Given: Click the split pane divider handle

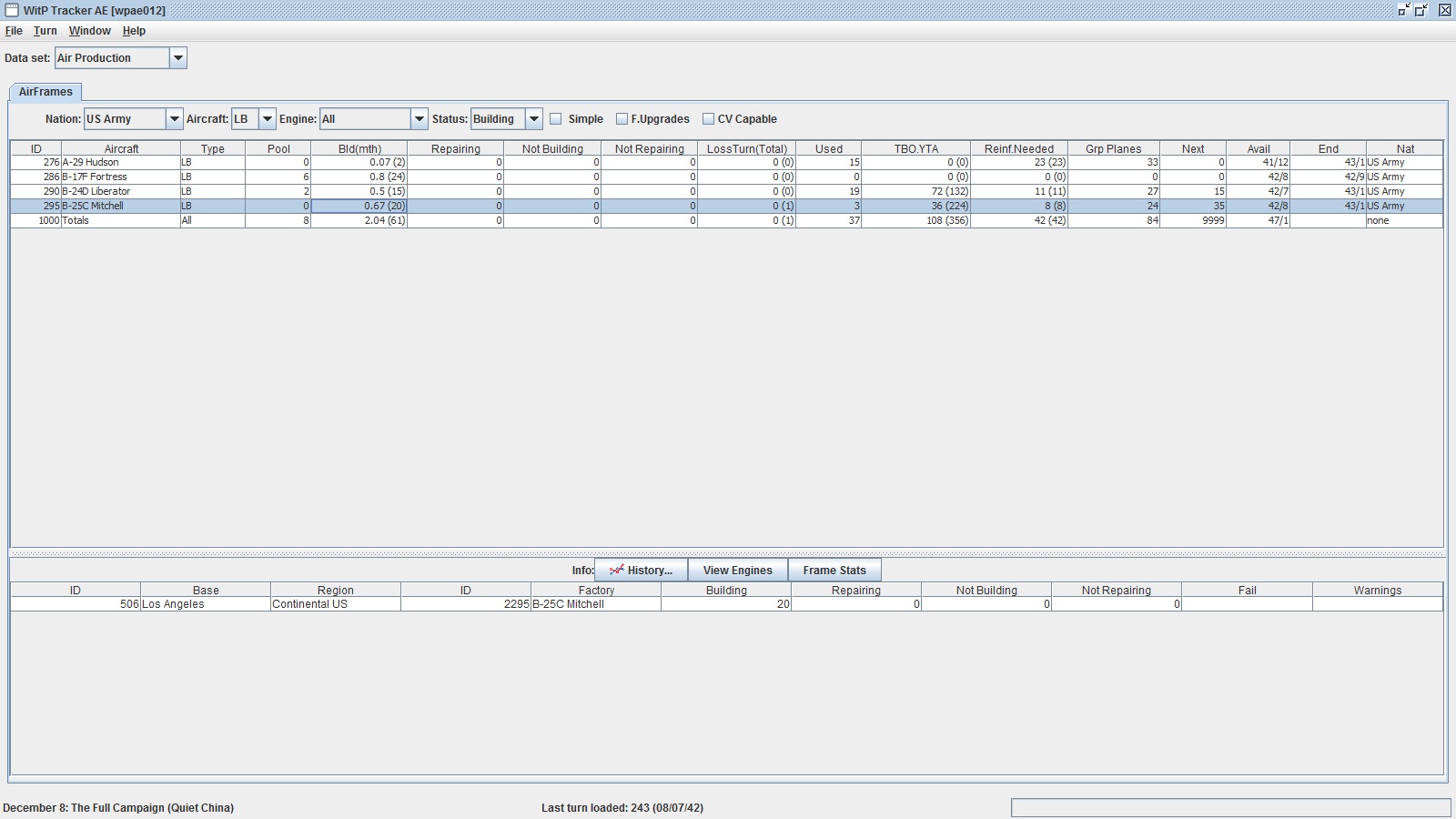Looking at the screenshot, I should [x=727, y=553].
